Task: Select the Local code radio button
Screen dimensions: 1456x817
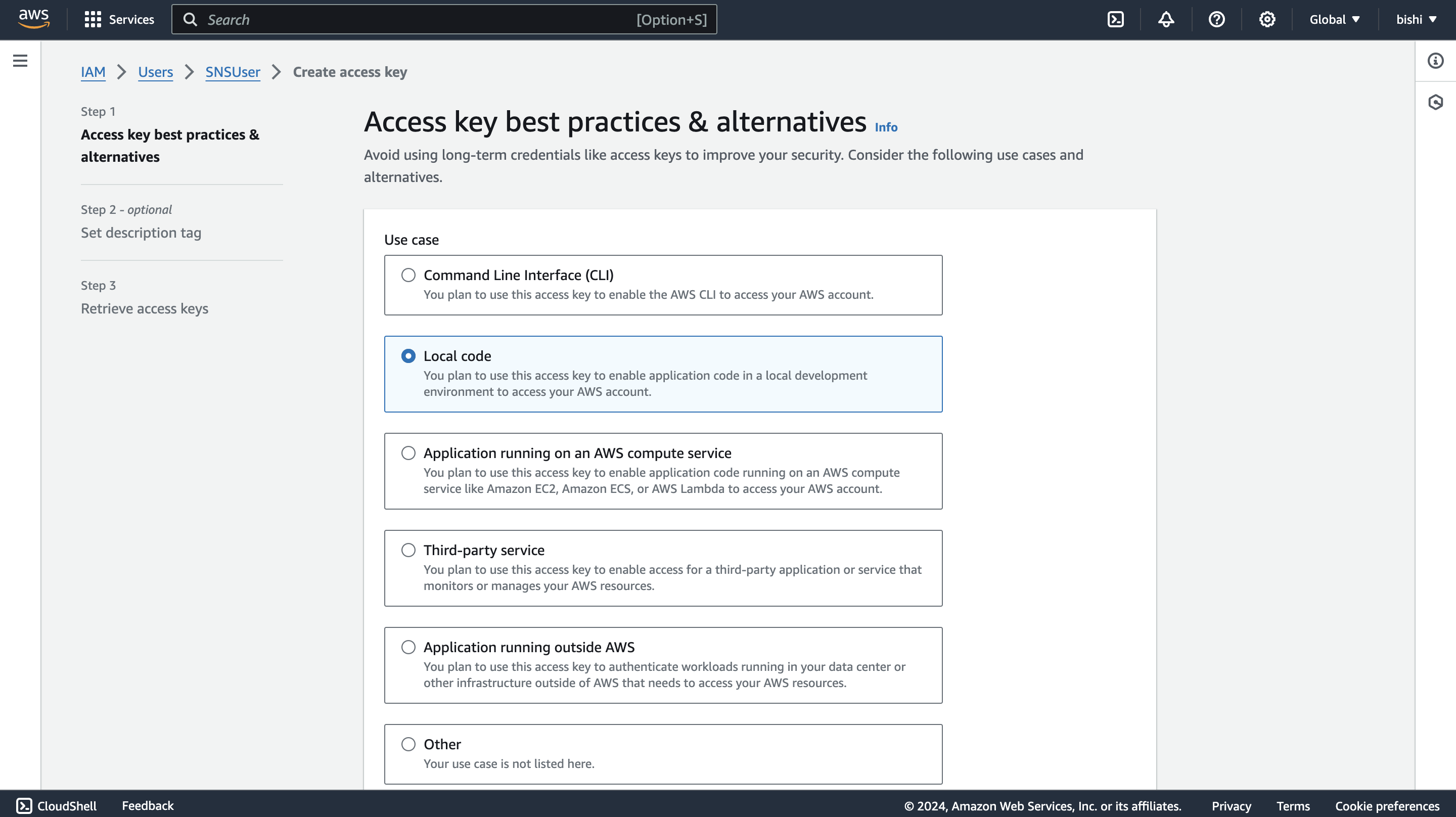Action: click(408, 356)
